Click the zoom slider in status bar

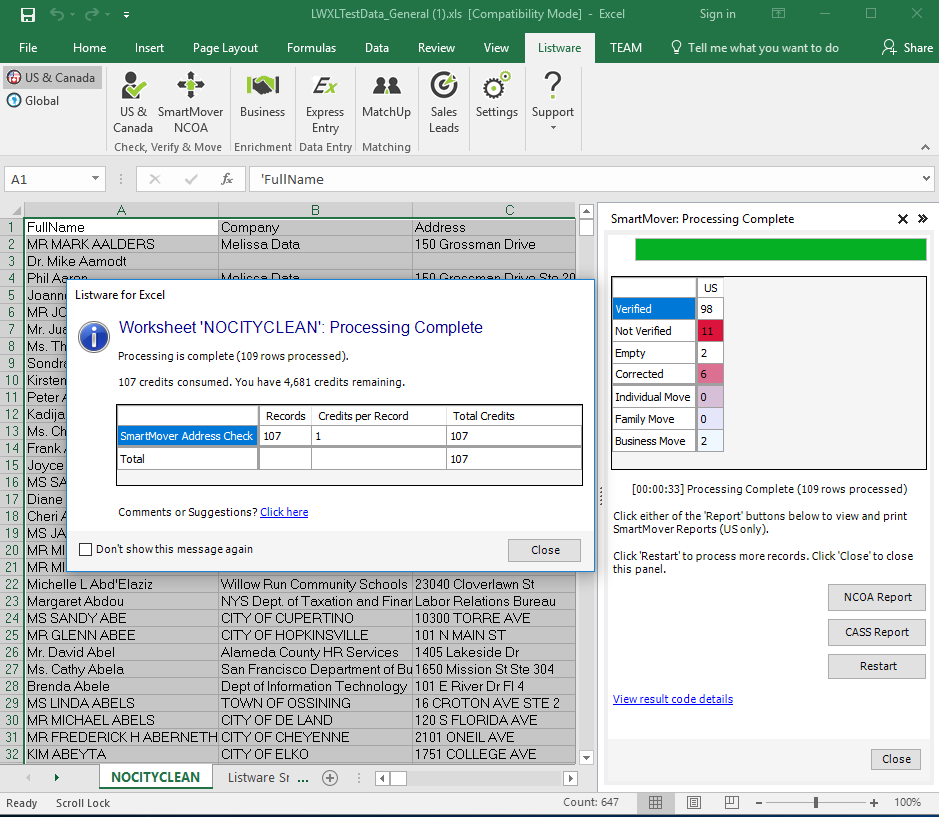(816, 803)
